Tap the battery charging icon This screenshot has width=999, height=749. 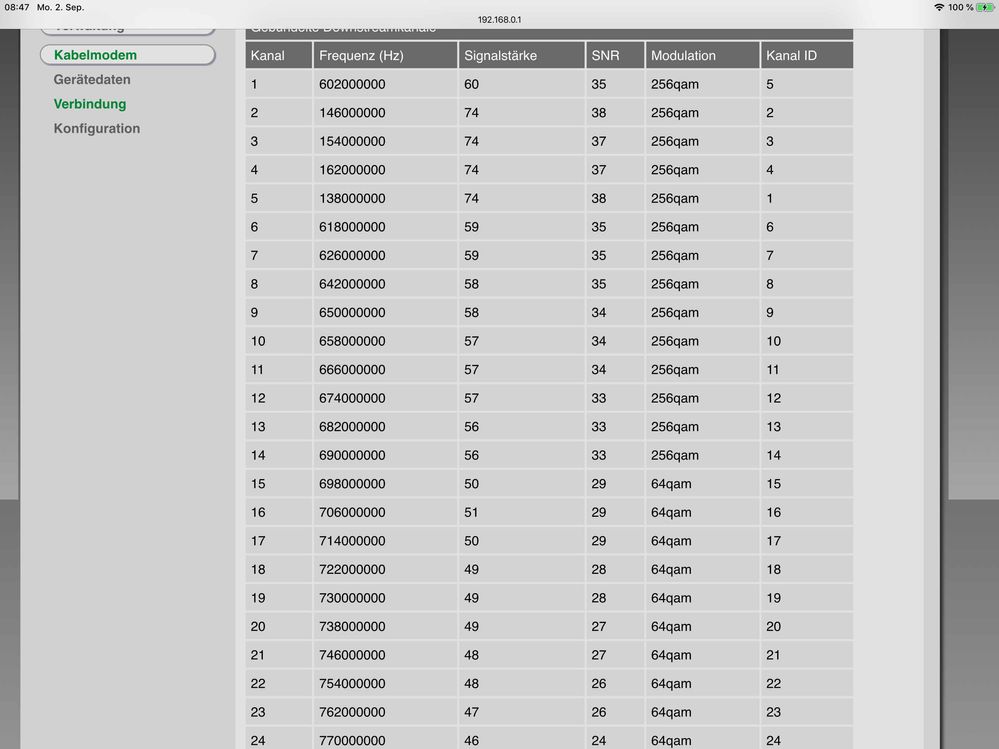click(985, 7)
